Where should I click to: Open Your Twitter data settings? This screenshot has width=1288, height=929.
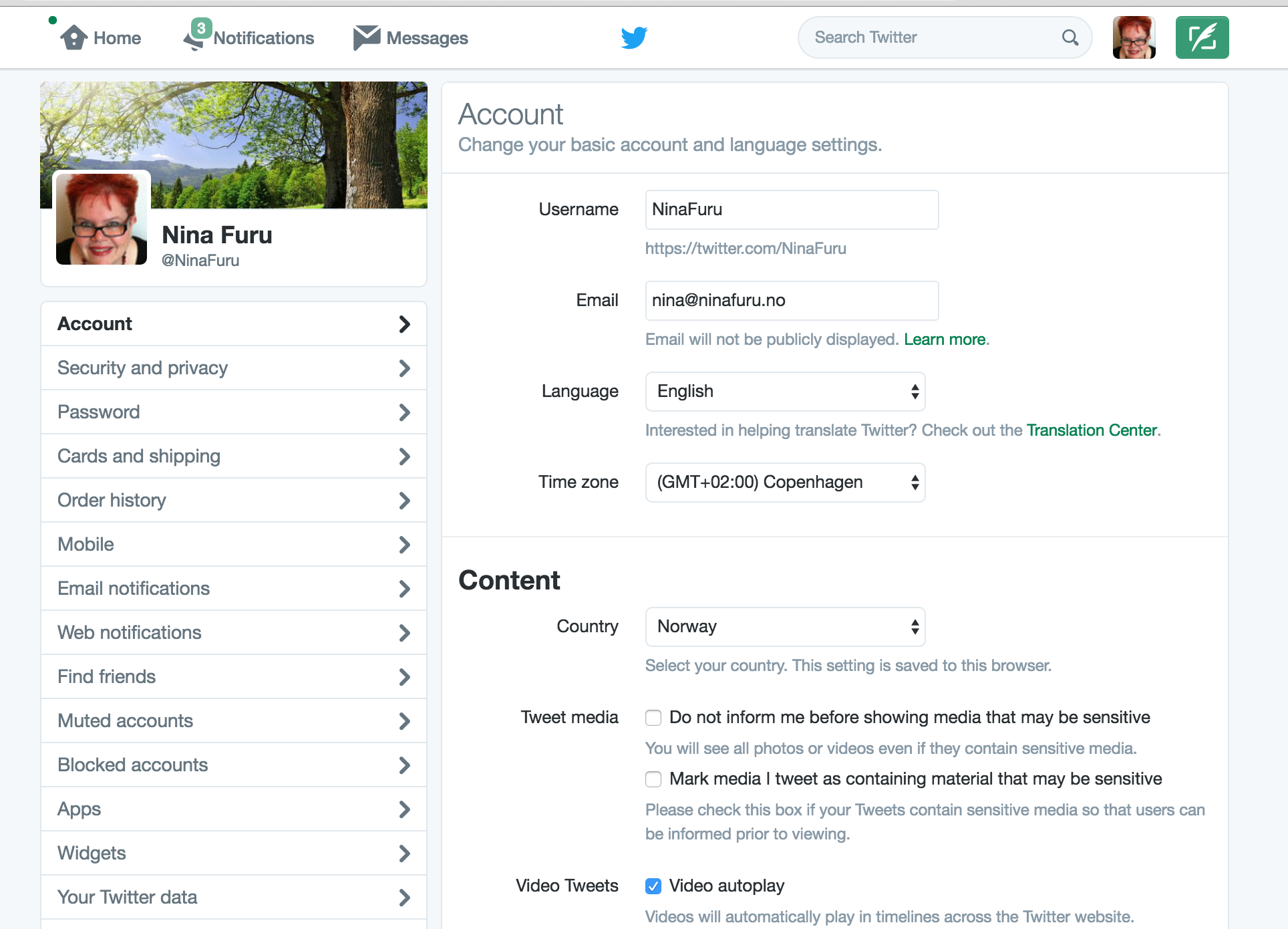[x=234, y=897]
